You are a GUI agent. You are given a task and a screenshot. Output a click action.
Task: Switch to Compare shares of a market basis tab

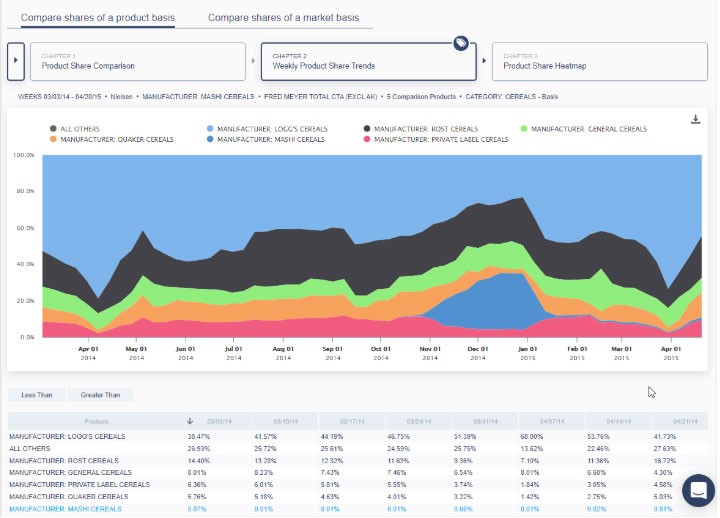(283, 18)
